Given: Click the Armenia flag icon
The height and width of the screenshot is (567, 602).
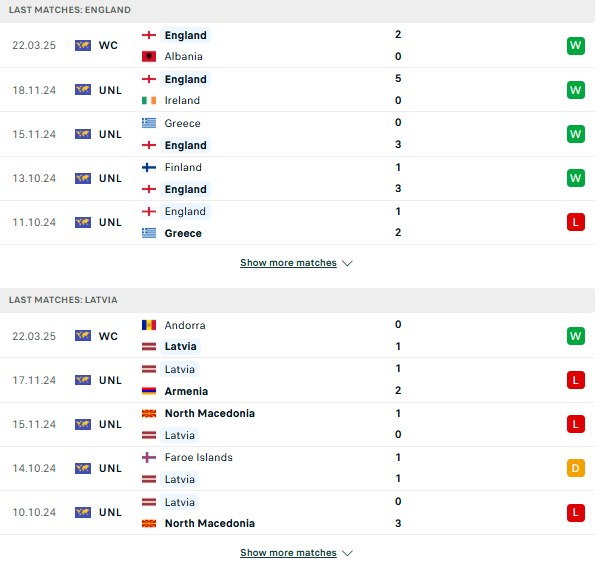Looking at the screenshot, I should pyautogui.click(x=149, y=391).
